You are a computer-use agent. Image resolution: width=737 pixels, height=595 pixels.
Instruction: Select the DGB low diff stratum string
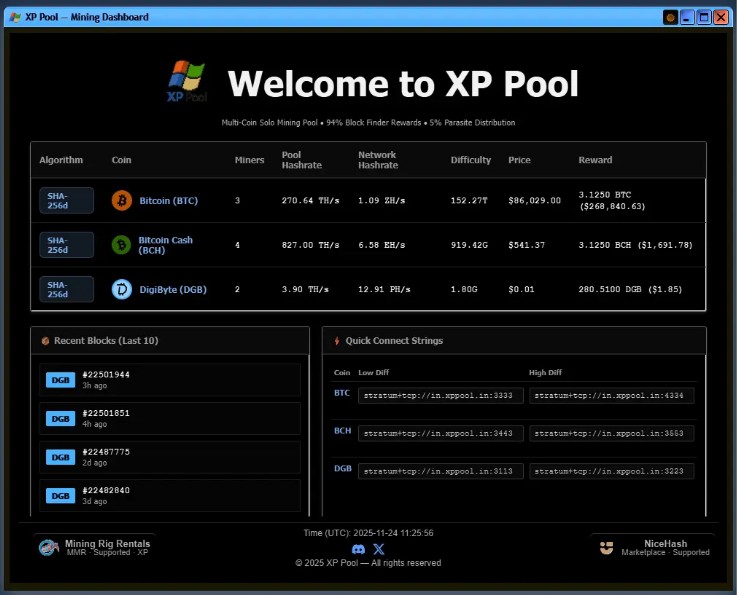click(x=440, y=471)
